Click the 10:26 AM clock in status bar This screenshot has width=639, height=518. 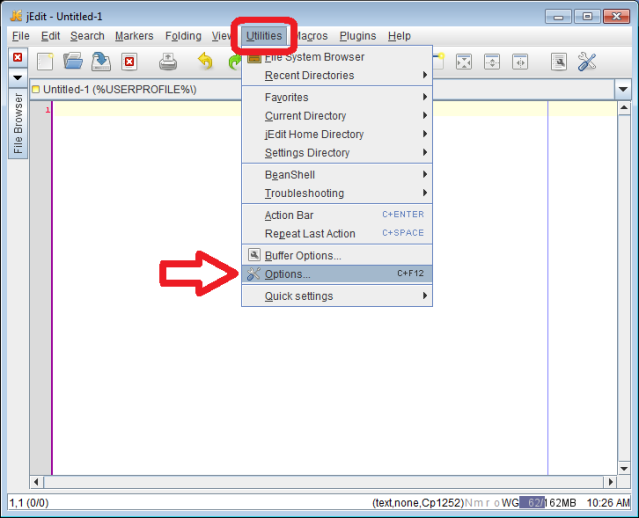tap(608, 503)
